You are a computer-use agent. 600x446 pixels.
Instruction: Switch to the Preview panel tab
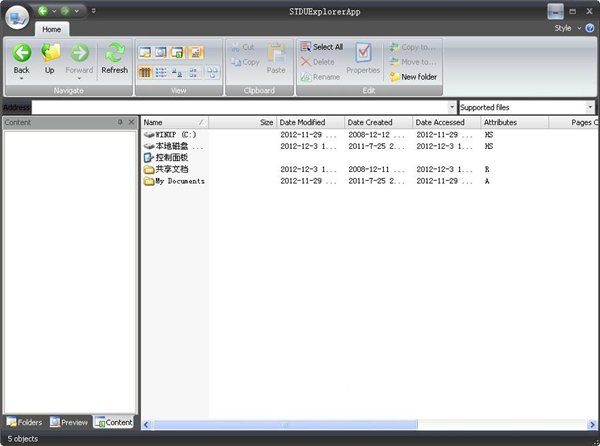69,422
